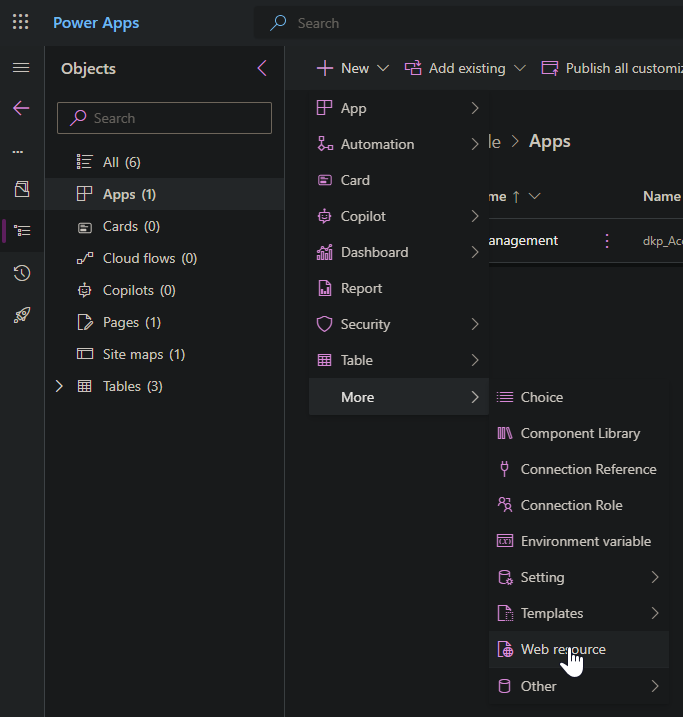This screenshot has height=717, width=683.
Task: Click the More menu item
Action: pos(399,396)
